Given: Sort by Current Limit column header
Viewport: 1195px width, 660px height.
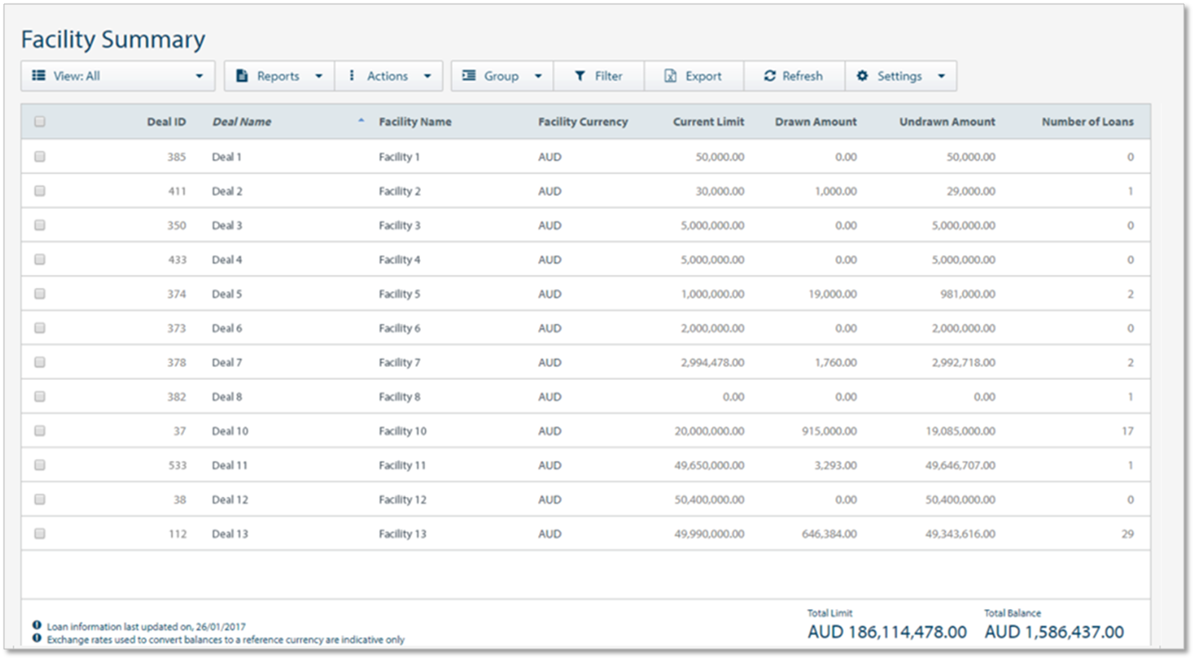Looking at the screenshot, I should [x=708, y=122].
